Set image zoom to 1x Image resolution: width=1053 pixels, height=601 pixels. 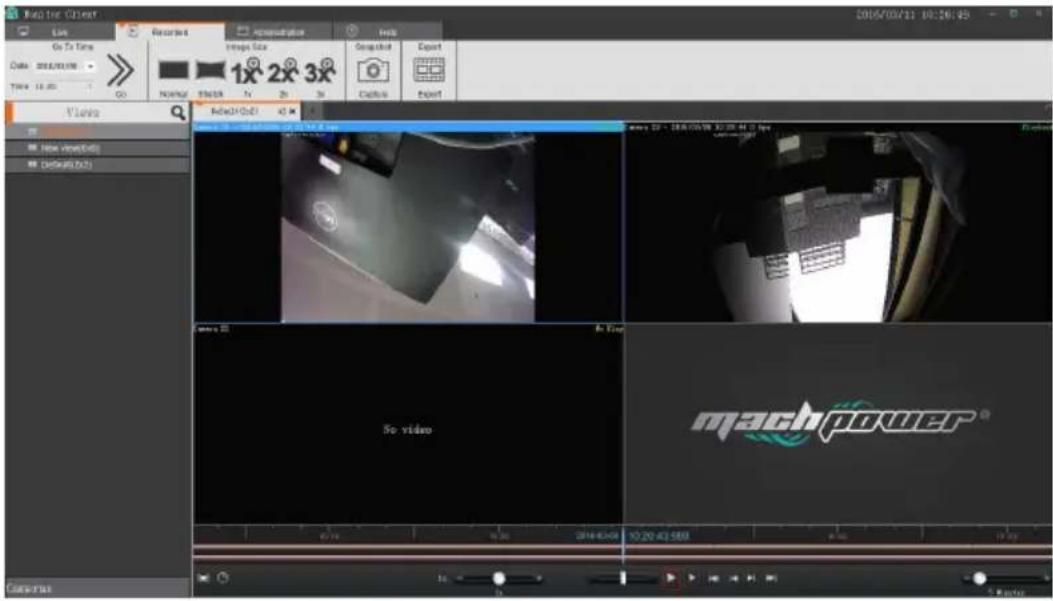tap(246, 71)
